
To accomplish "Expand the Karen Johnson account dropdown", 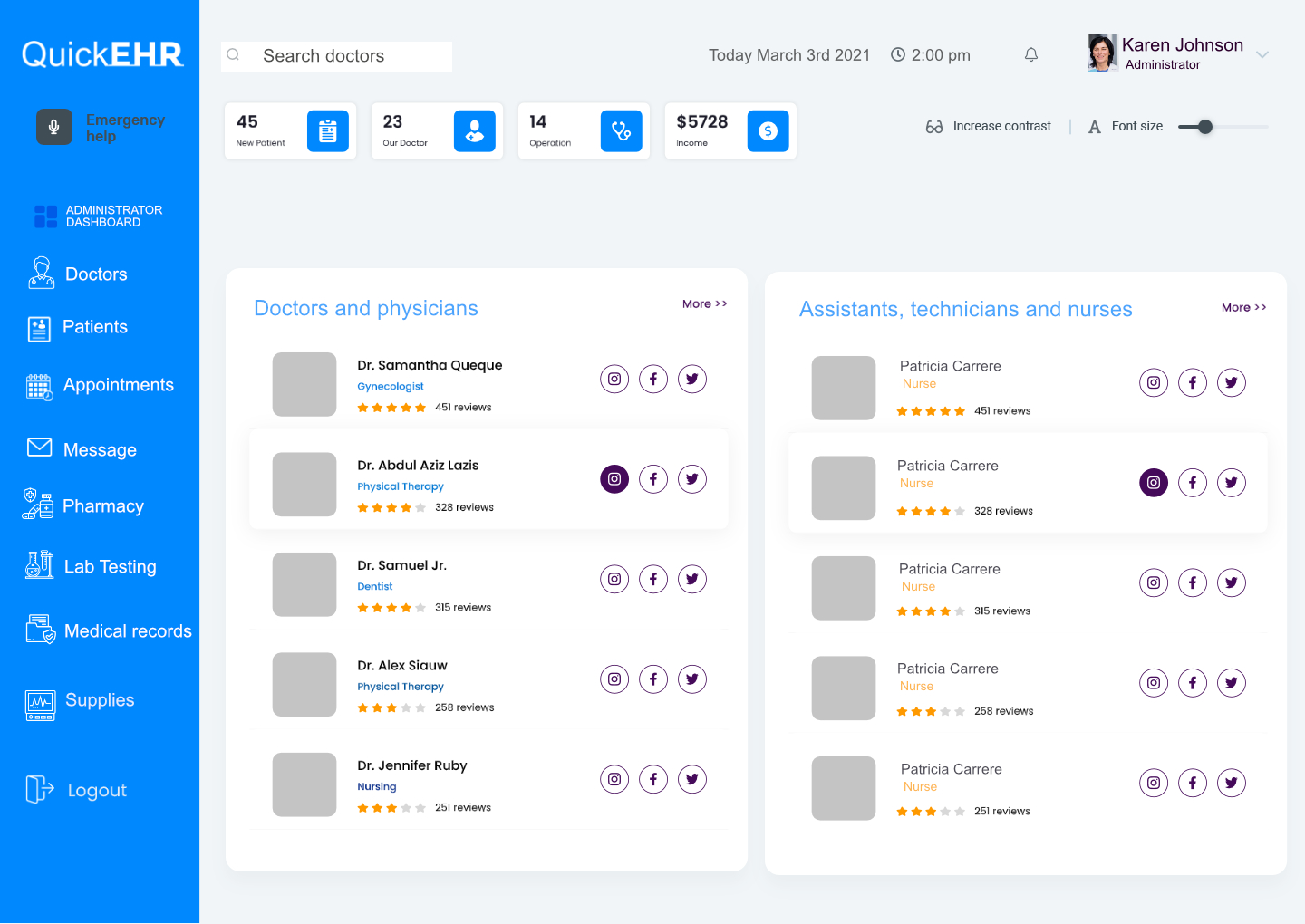I will click(1262, 55).
